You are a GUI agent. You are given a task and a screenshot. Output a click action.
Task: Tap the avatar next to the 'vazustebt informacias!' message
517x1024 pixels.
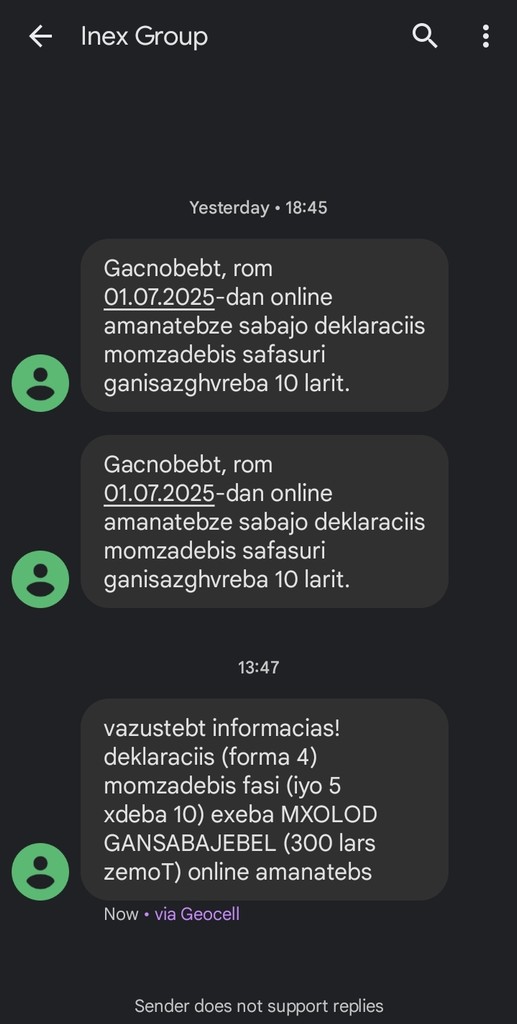pos(40,872)
